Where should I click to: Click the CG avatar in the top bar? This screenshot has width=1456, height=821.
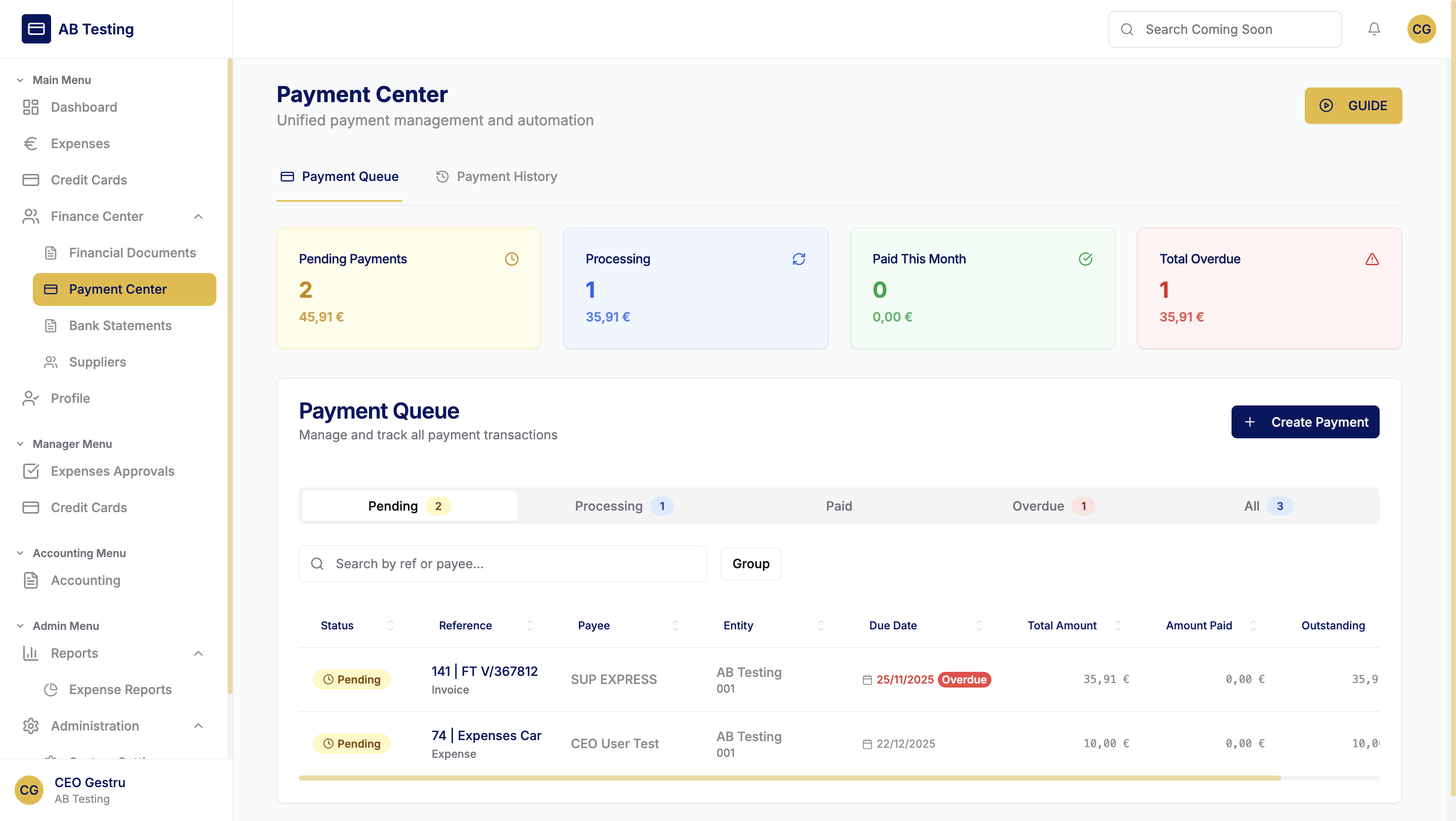click(1422, 29)
